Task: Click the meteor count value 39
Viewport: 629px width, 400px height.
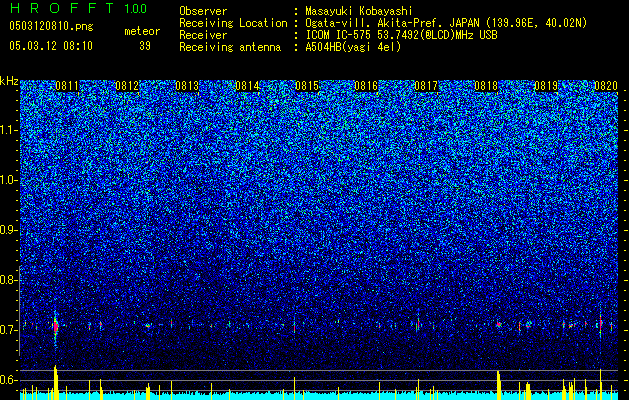Action: [x=145, y=46]
